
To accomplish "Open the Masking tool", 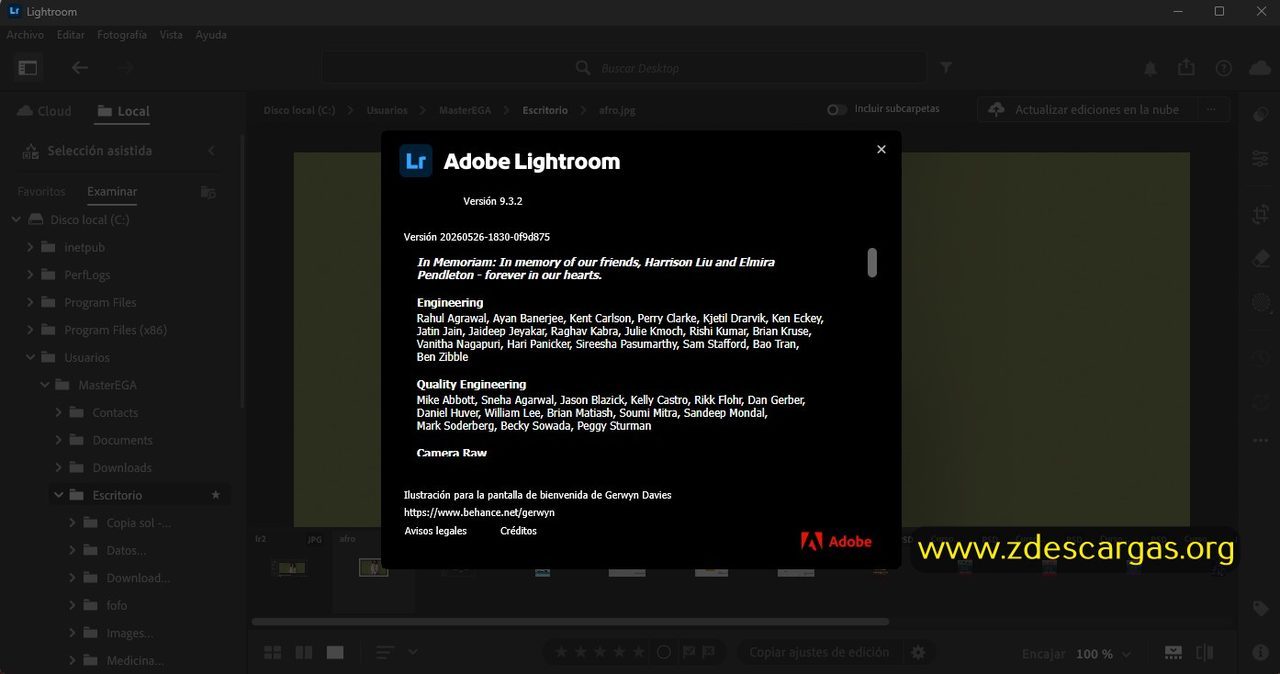I will coord(1260,303).
